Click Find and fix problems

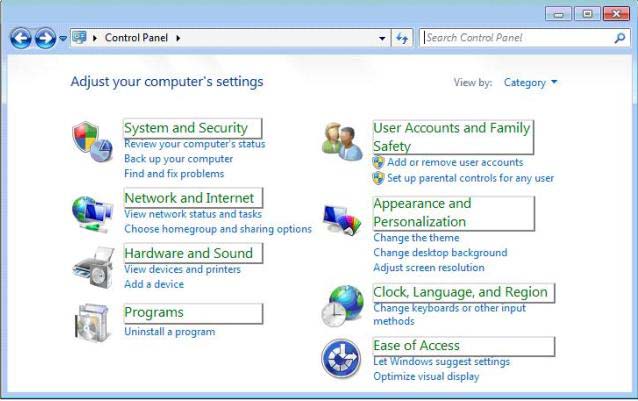tap(174, 174)
